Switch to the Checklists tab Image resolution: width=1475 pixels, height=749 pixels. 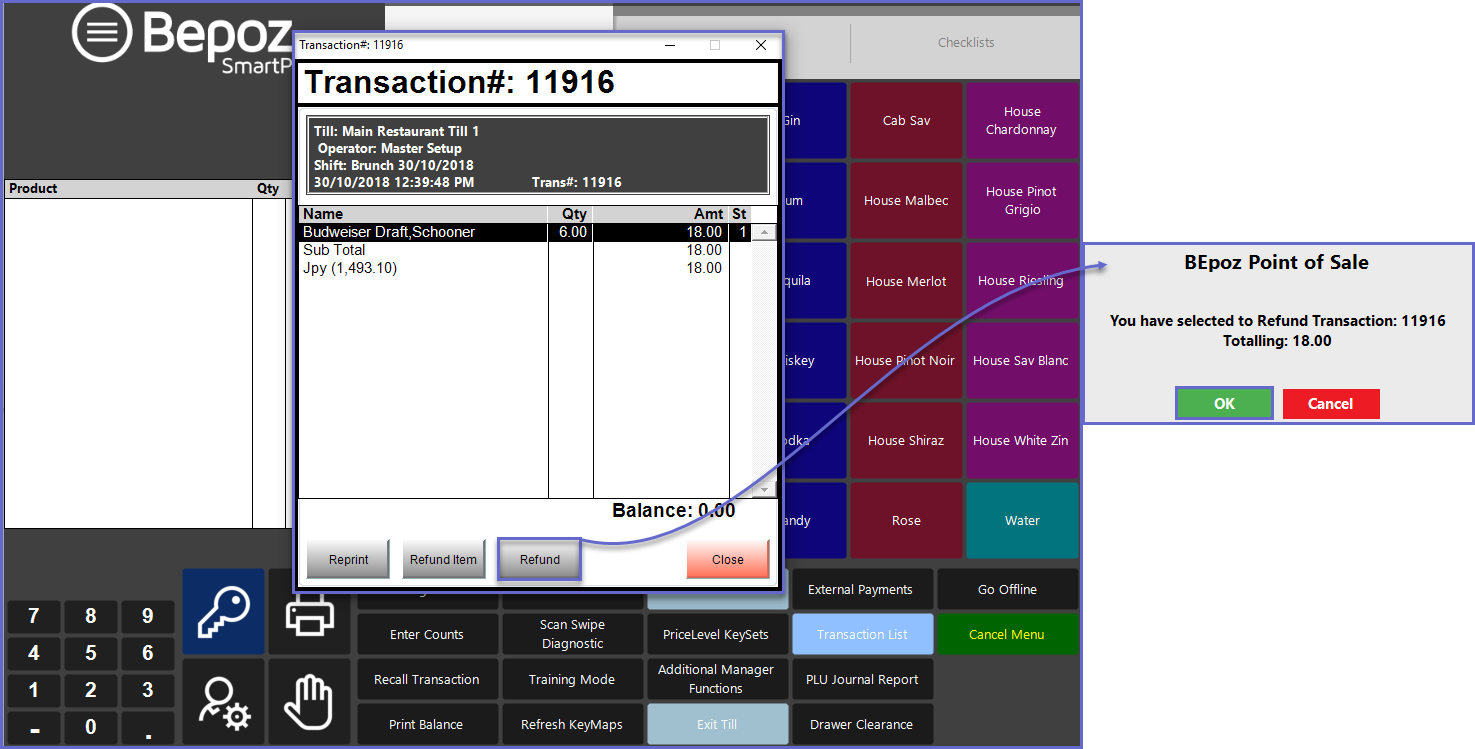pos(965,43)
